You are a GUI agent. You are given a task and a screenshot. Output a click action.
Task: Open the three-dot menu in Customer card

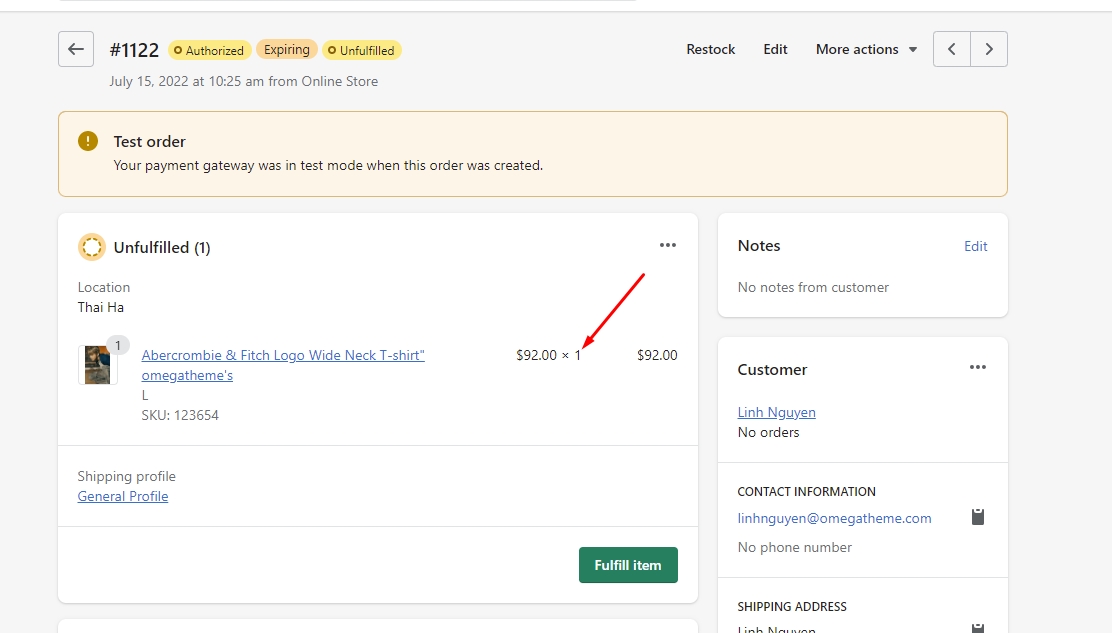pyautogui.click(x=977, y=367)
